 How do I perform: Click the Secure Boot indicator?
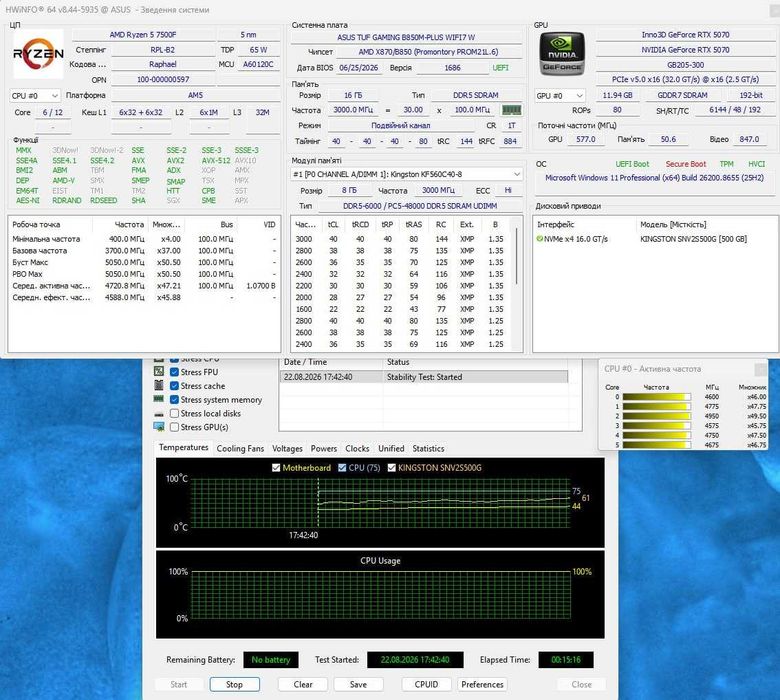pyautogui.click(x=685, y=164)
